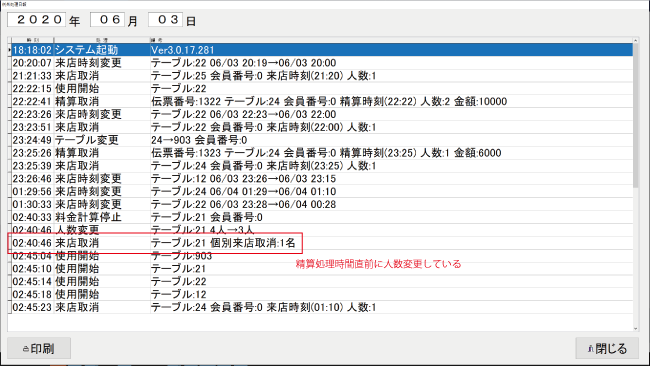Select the 23:23:51 来店取消 row
This screenshot has height=366, width=650.
[322, 127]
